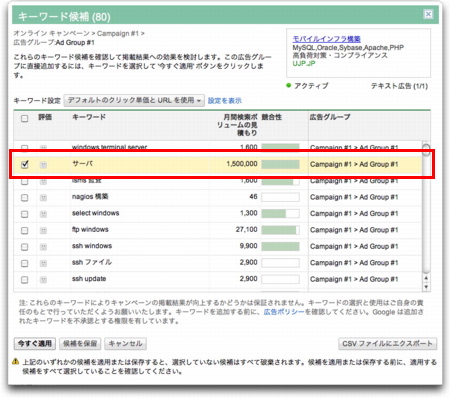Screen dimensions: 450x398
Task: Click the nagios 構築 keyword text
Action: [90, 197]
